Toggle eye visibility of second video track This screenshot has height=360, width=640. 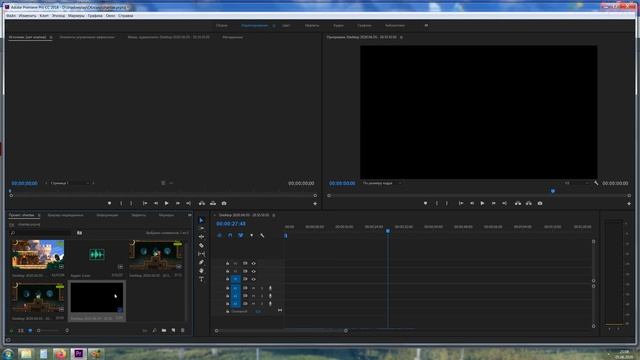point(253,271)
